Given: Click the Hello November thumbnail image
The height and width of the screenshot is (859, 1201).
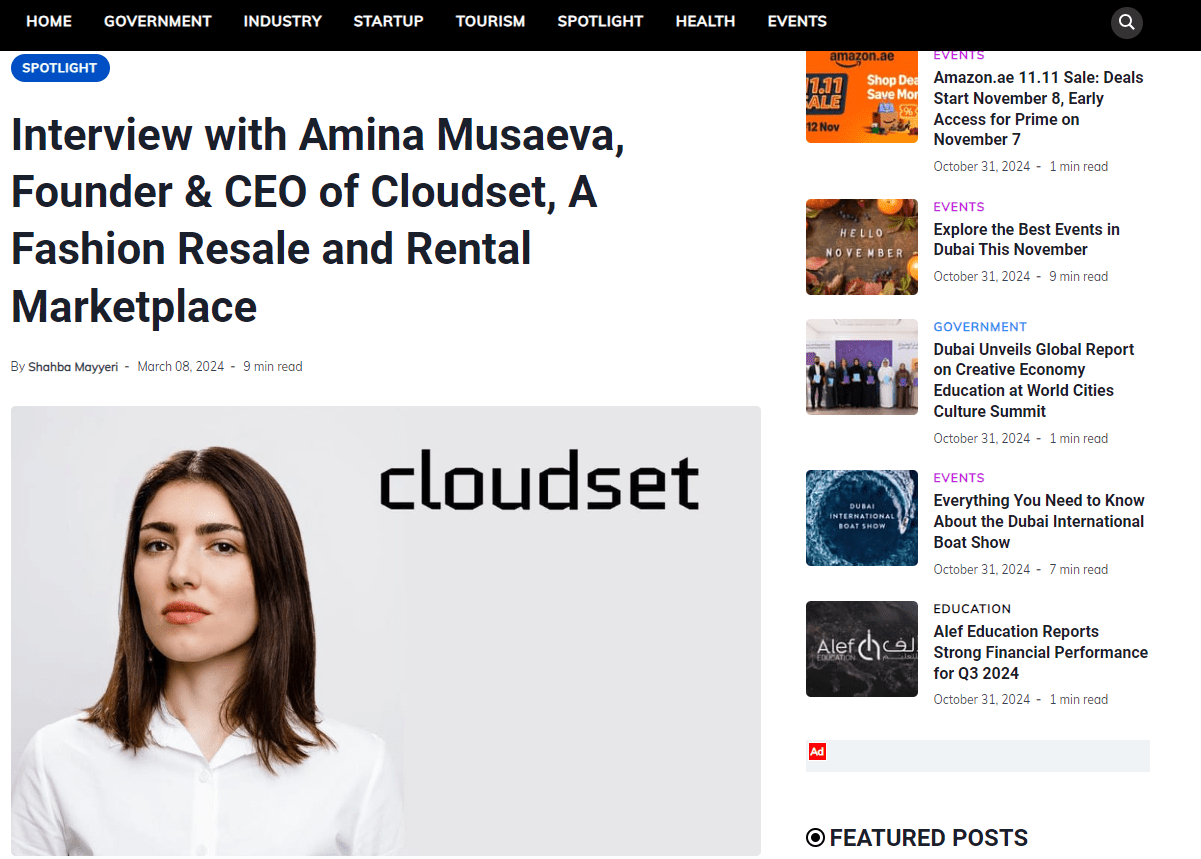Looking at the screenshot, I should [862, 247].
